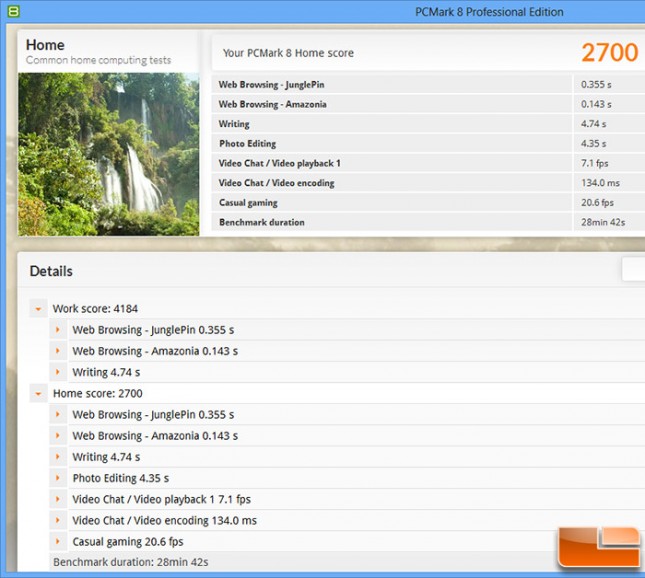Click the 4.35 s value cell

[609, 144]
